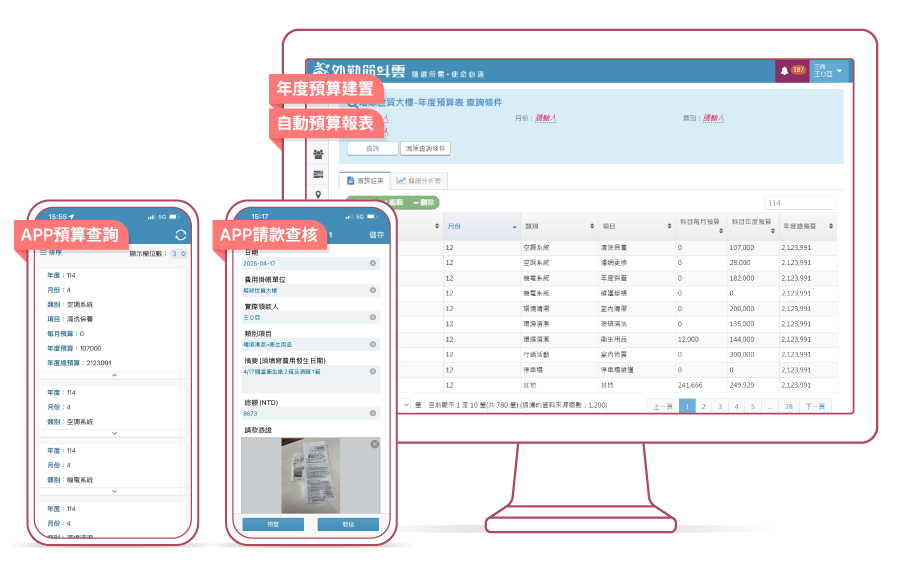Open the list icon in the desktop sidebar
Image resolution: width=900 pixels, height=570 pixels.
pyautogui.click(x=318, y=175)
